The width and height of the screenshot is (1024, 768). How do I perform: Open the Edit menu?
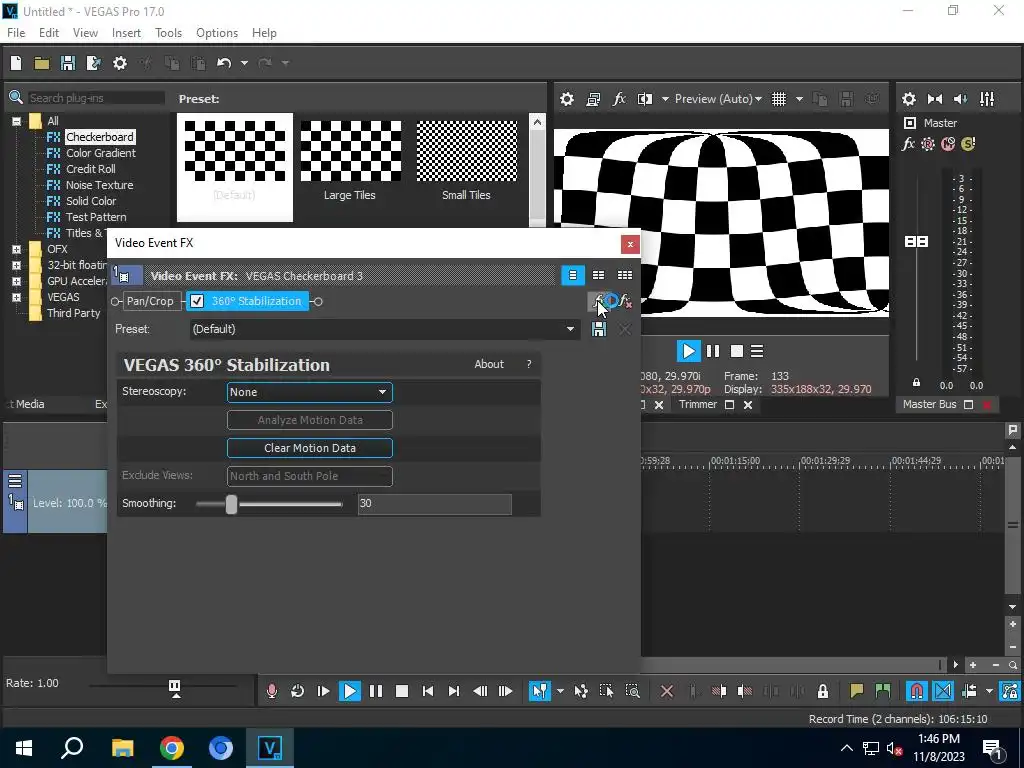tap(49, 33)
